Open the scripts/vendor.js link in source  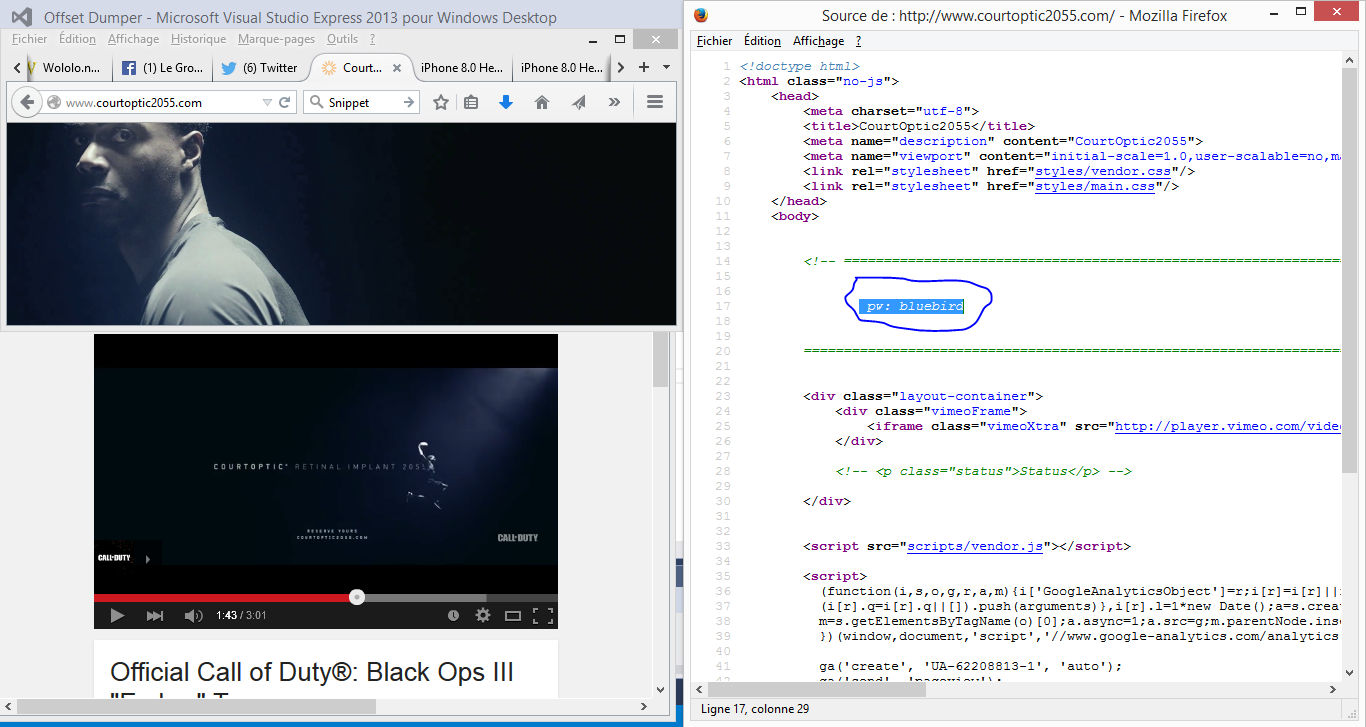point(975,546)
